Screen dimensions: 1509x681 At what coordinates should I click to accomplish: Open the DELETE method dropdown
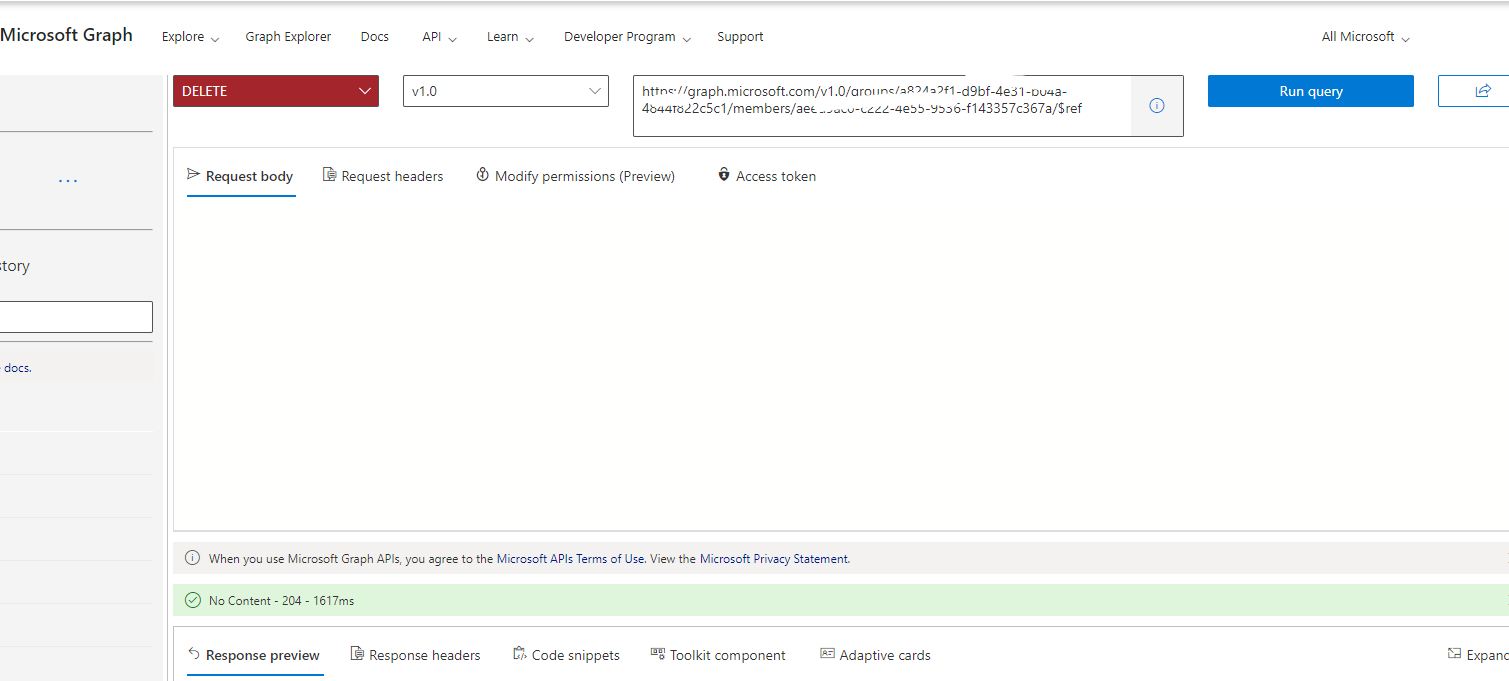[276, 90]
